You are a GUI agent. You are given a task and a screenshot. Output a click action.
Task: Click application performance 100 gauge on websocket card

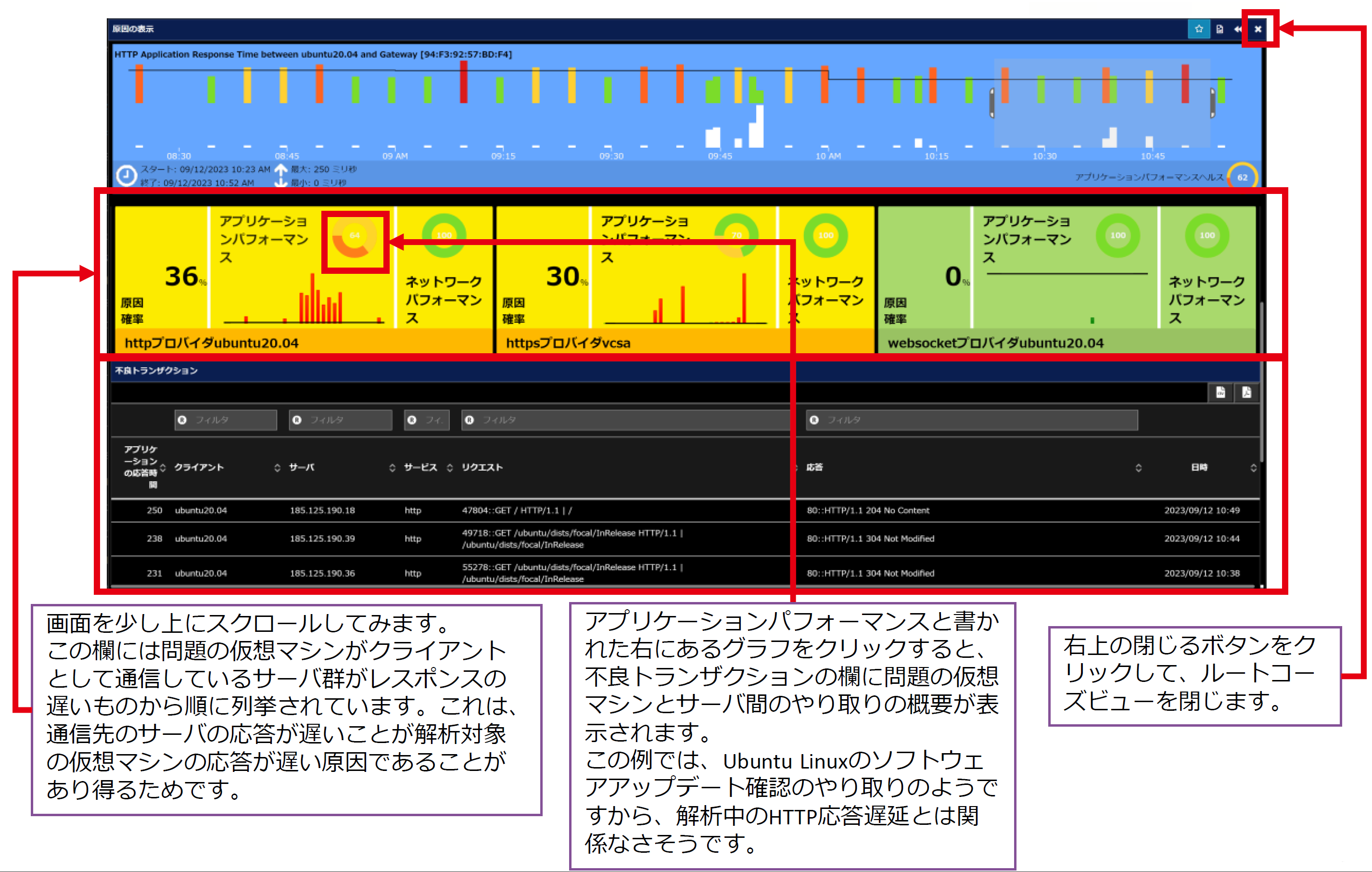[1118, 235]
